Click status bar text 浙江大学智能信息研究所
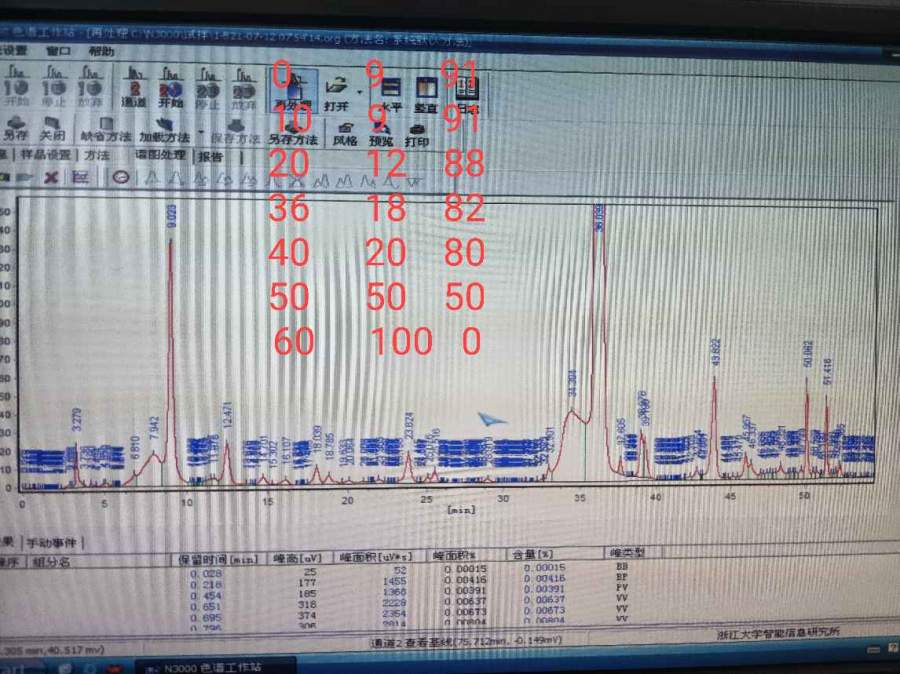Image resolution: width=900 pixels, height=674 pixels. [778, 632]
